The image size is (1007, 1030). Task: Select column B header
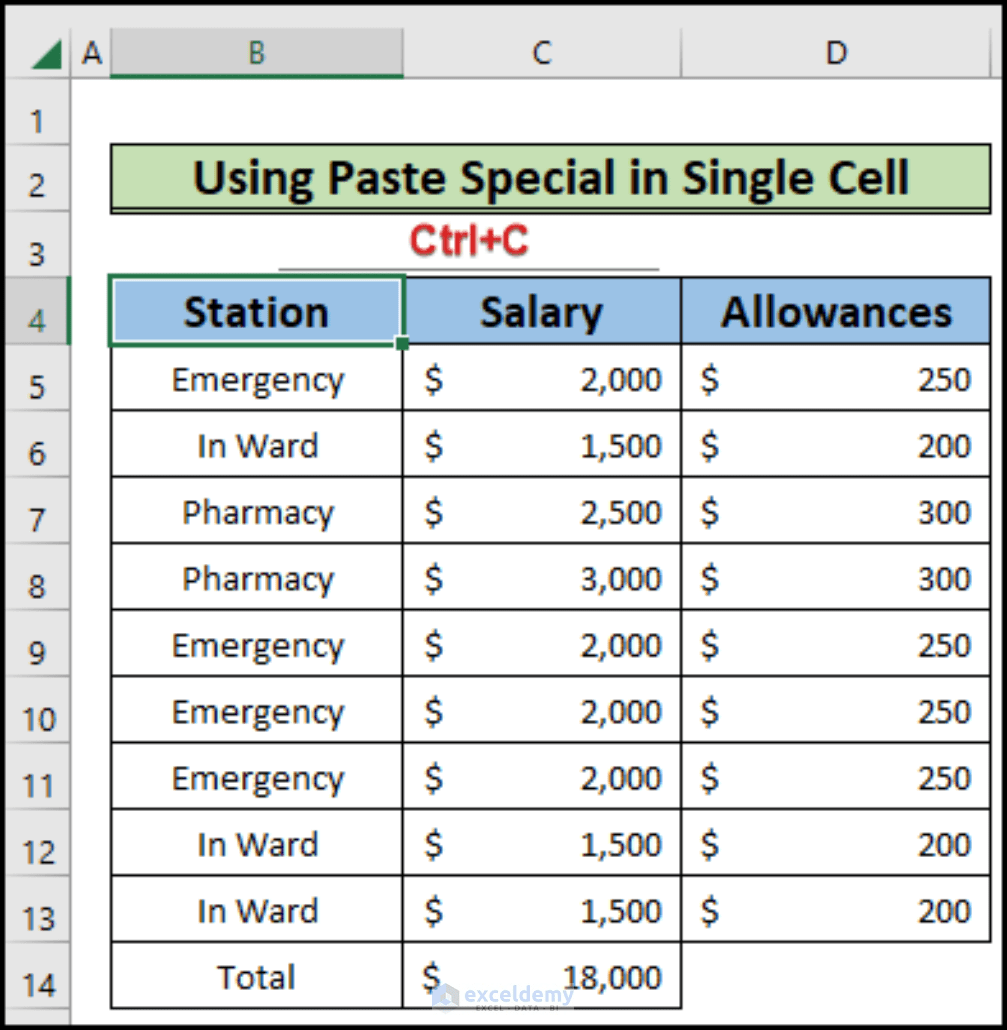(x=257, y=53)
